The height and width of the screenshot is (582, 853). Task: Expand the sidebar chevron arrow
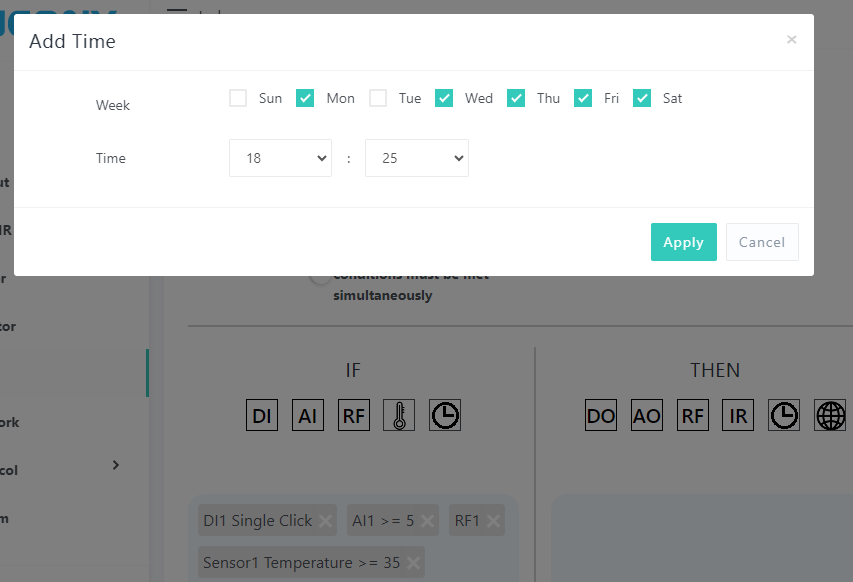click(x=116, y=465)
